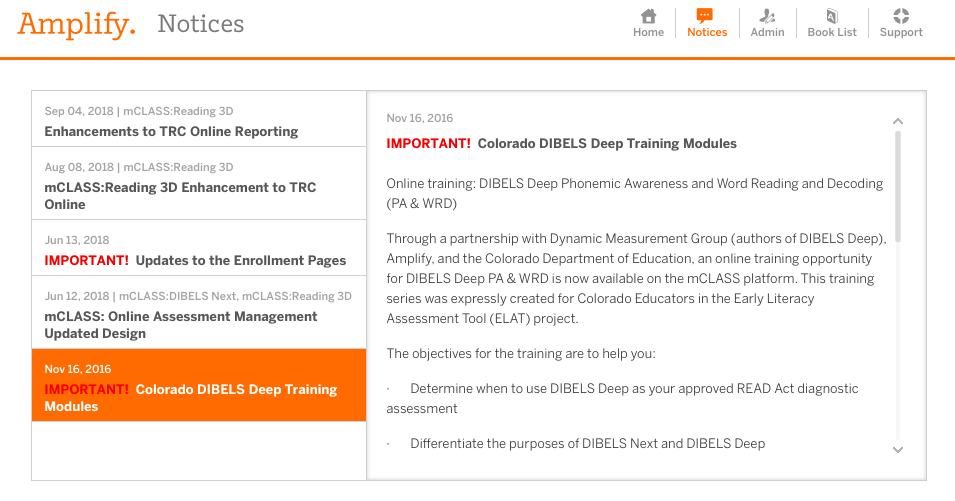Click the Home house icon
This screenshot has height=501, width=955.
(x=649, y=16)
